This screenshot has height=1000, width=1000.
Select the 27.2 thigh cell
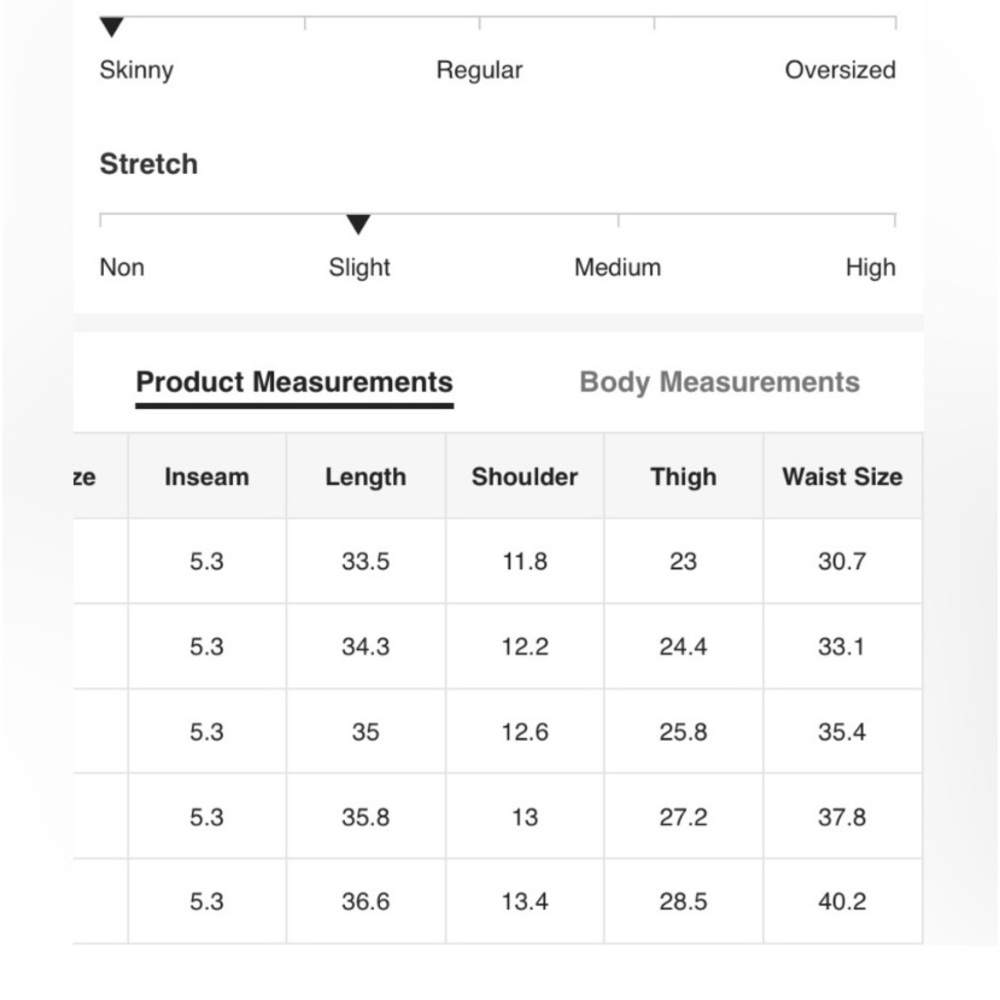683,817
